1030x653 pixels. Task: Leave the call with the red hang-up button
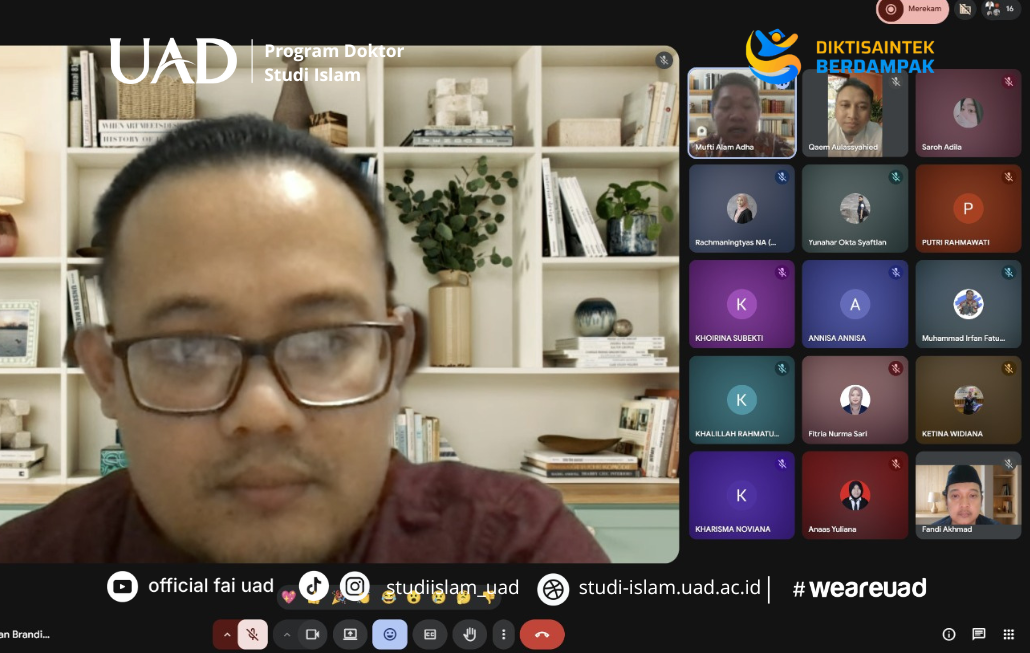pyautogui.click(x=542, y=634)
